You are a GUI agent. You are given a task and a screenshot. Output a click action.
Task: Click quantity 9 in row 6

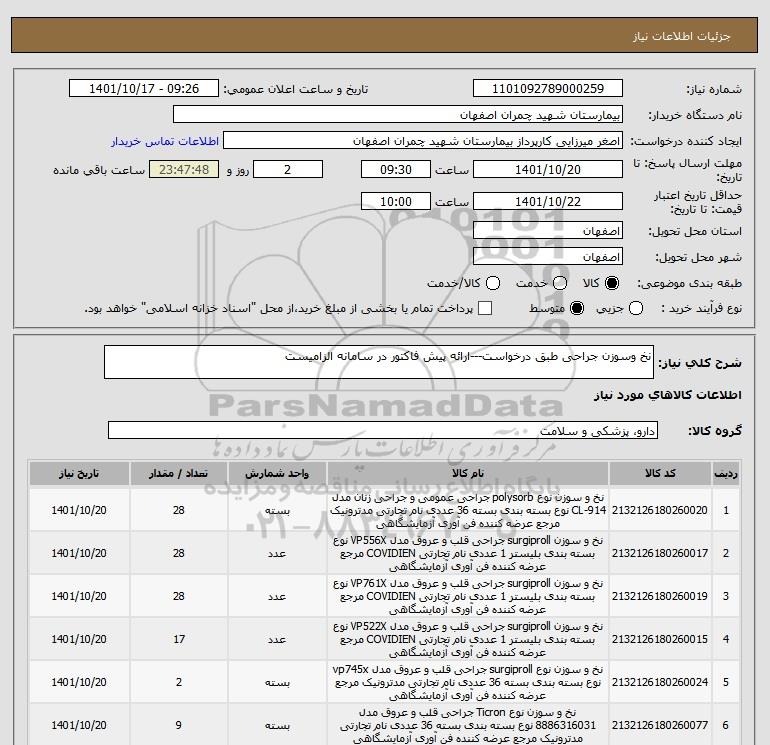click(x=179, y=725)
